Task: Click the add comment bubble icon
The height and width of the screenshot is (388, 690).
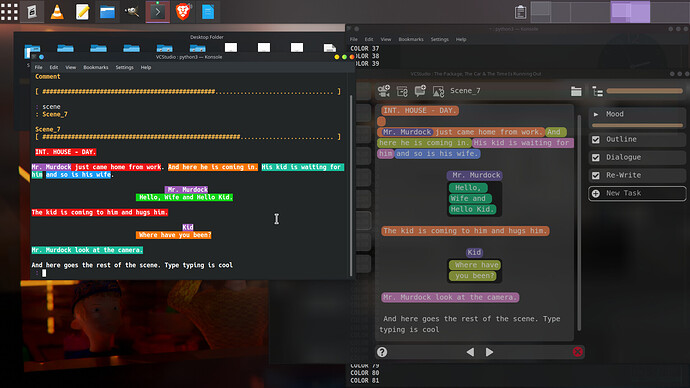Action: [420, 91]
